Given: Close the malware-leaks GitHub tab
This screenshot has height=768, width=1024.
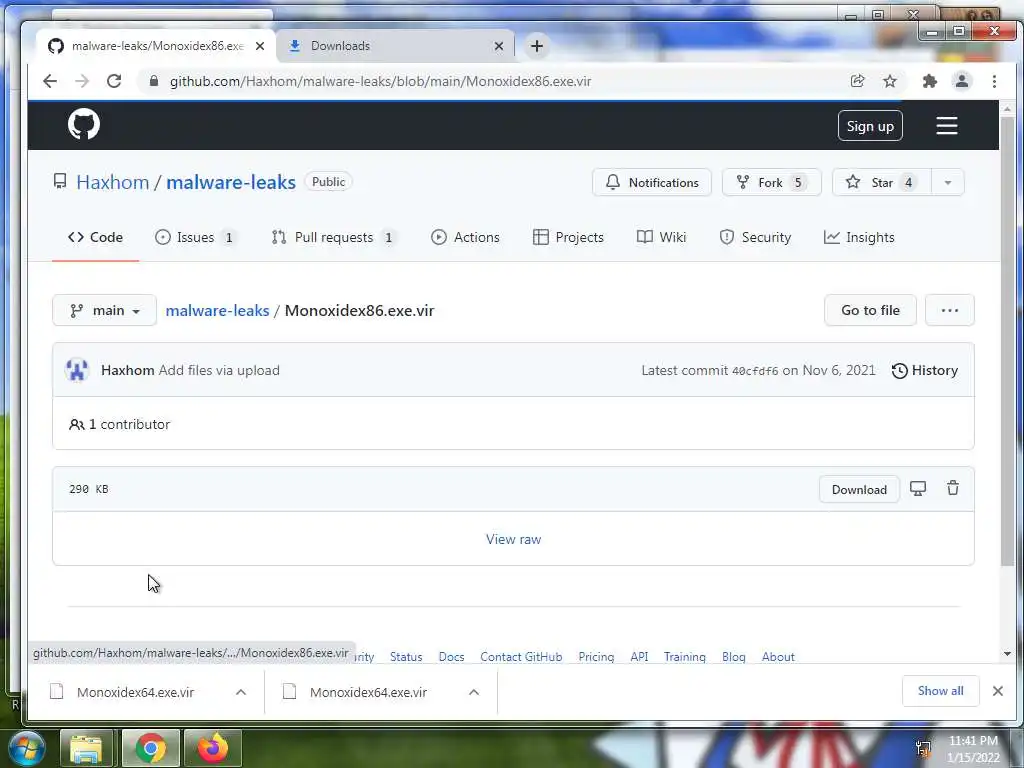Looking at the screenshot, I should 260,46.
